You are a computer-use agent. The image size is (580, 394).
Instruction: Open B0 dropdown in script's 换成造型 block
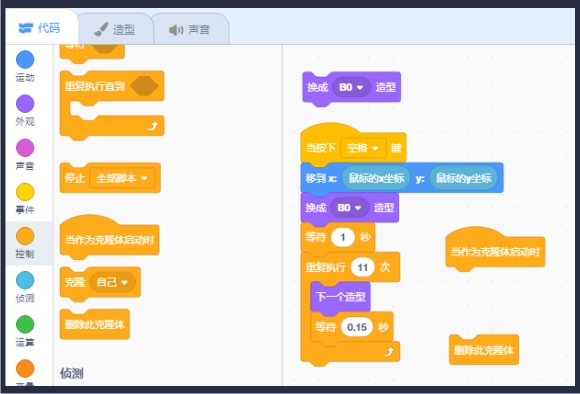[x=349, y=208]
